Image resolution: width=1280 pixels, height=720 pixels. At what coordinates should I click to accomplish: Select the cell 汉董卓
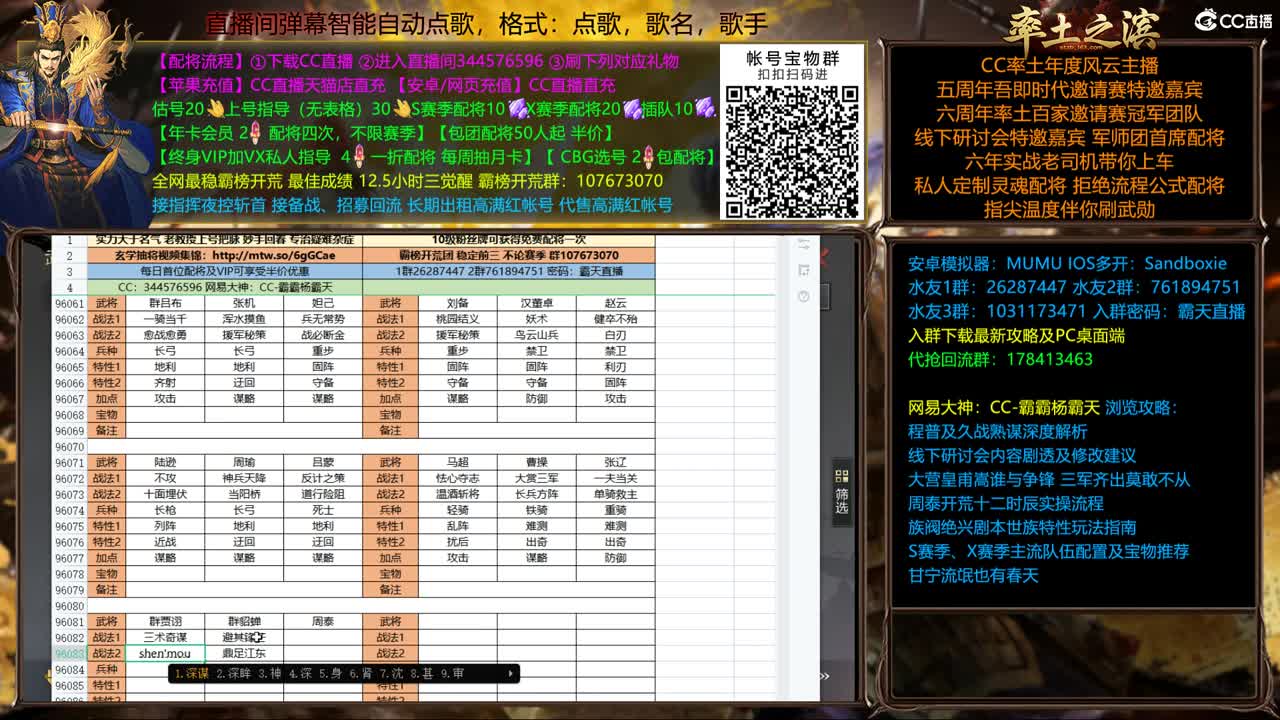tap(537, 303)
